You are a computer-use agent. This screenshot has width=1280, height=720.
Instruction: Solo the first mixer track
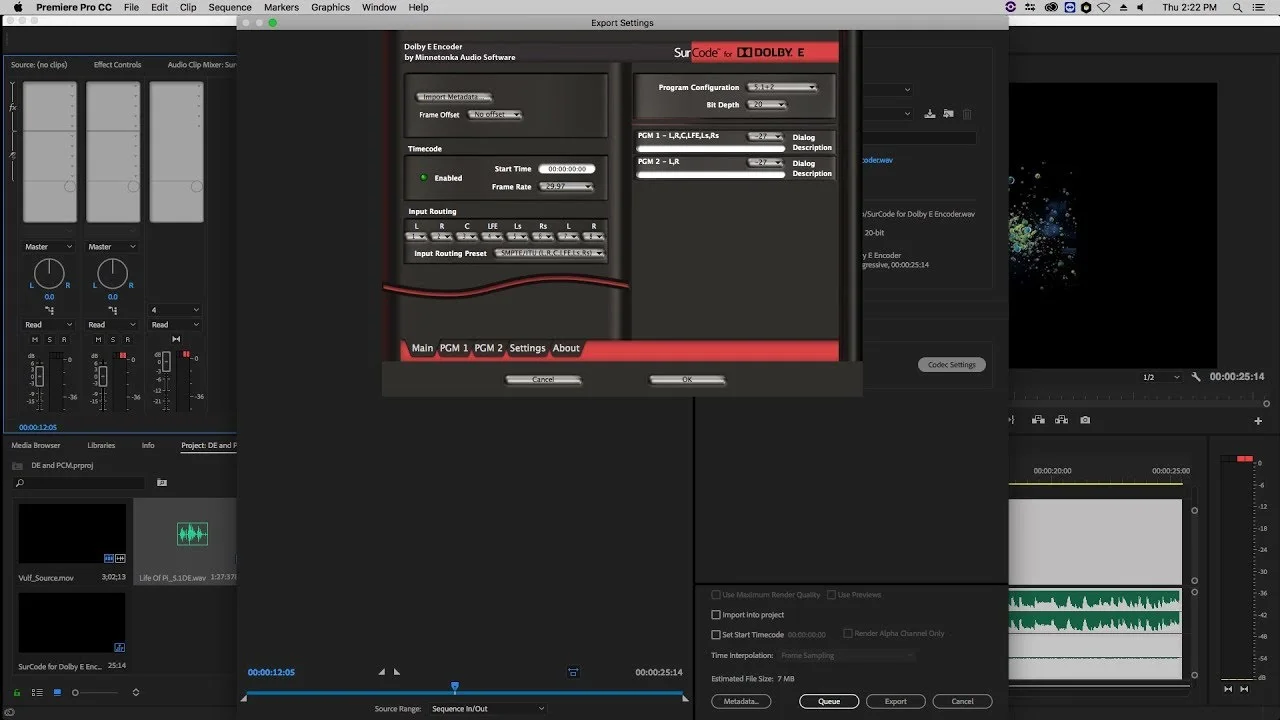[49, 340]
